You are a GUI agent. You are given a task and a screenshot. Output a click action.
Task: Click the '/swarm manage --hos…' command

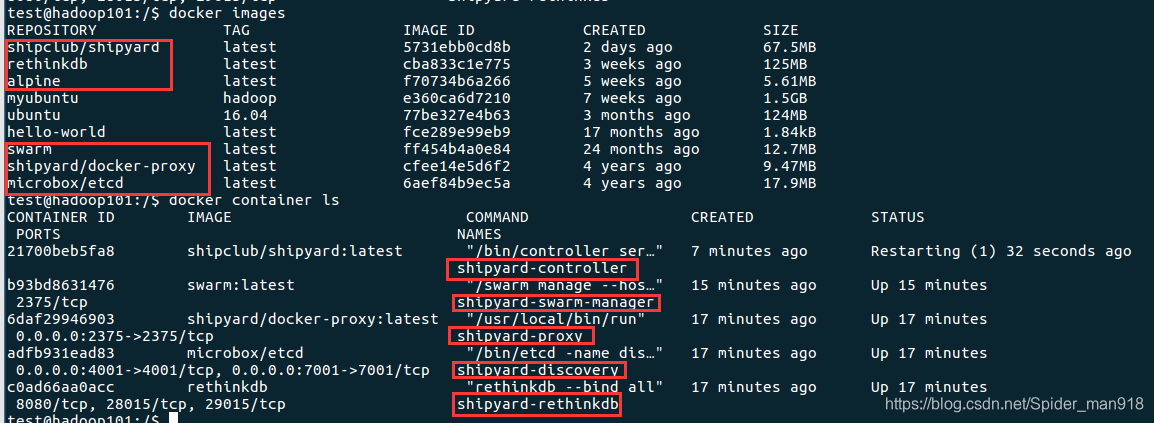click(565, 285)
